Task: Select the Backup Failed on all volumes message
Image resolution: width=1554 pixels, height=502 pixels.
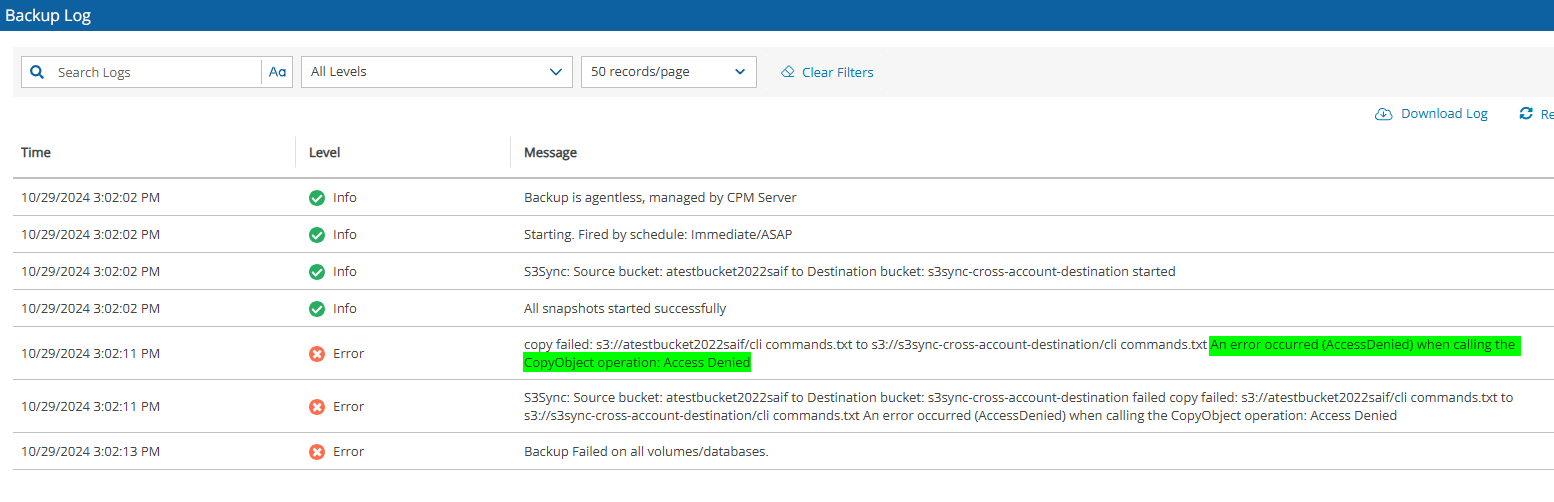Action: coord(646,452)
